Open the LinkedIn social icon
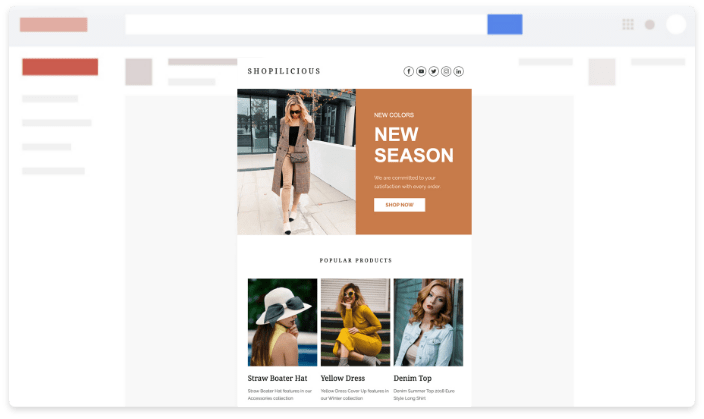Image resolution: width=704 pixels, height=419 pixels. tap(459, 71)
